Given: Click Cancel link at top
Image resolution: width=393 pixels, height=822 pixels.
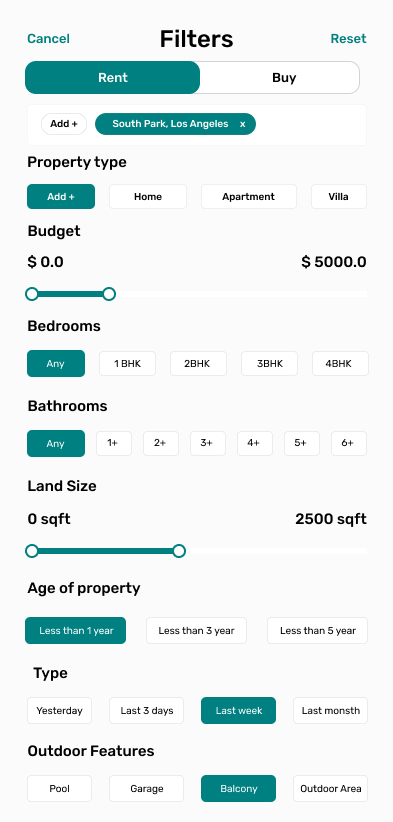Looking at the screenshot, I should coord(48,39).
